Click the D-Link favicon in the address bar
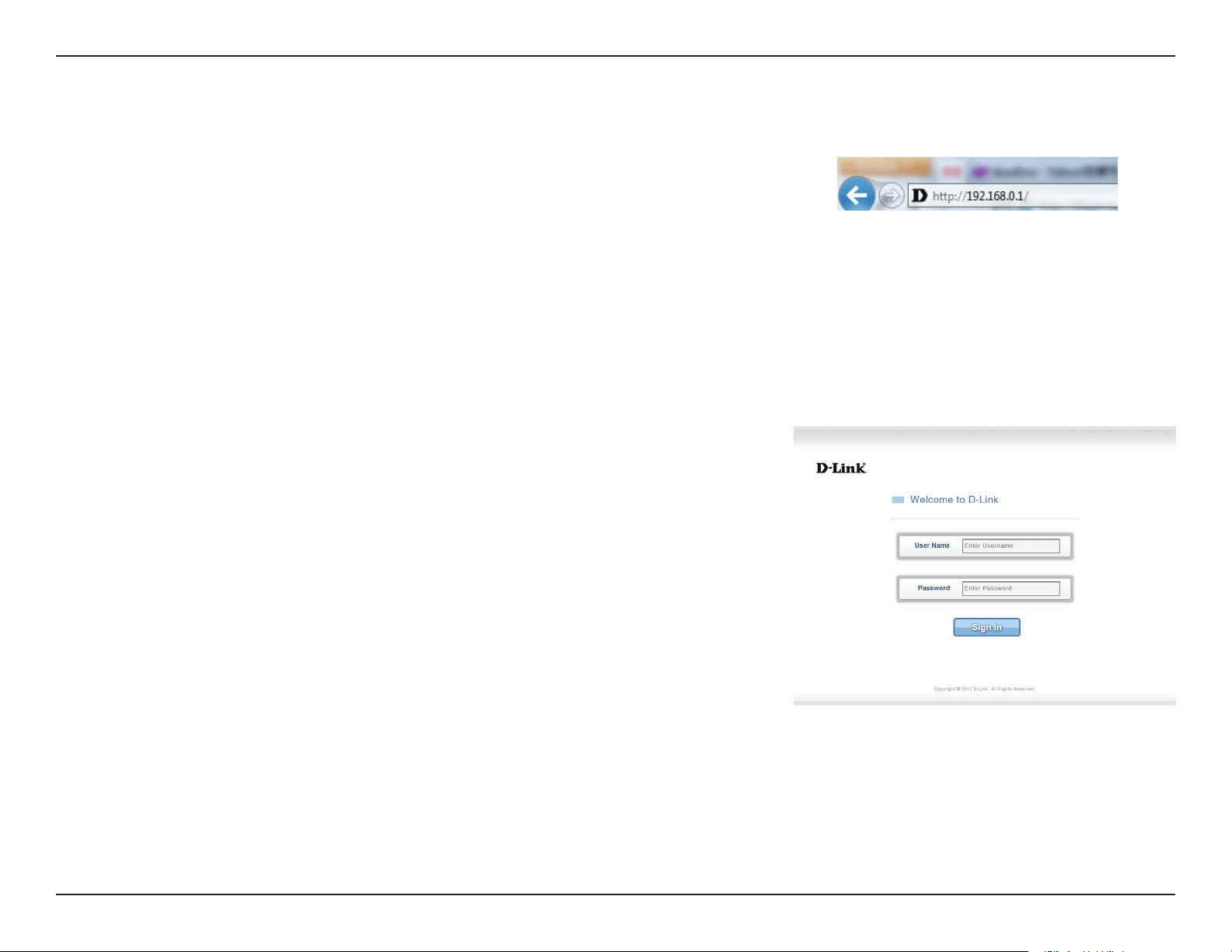 pyautogui.click(x=920, y=196)
